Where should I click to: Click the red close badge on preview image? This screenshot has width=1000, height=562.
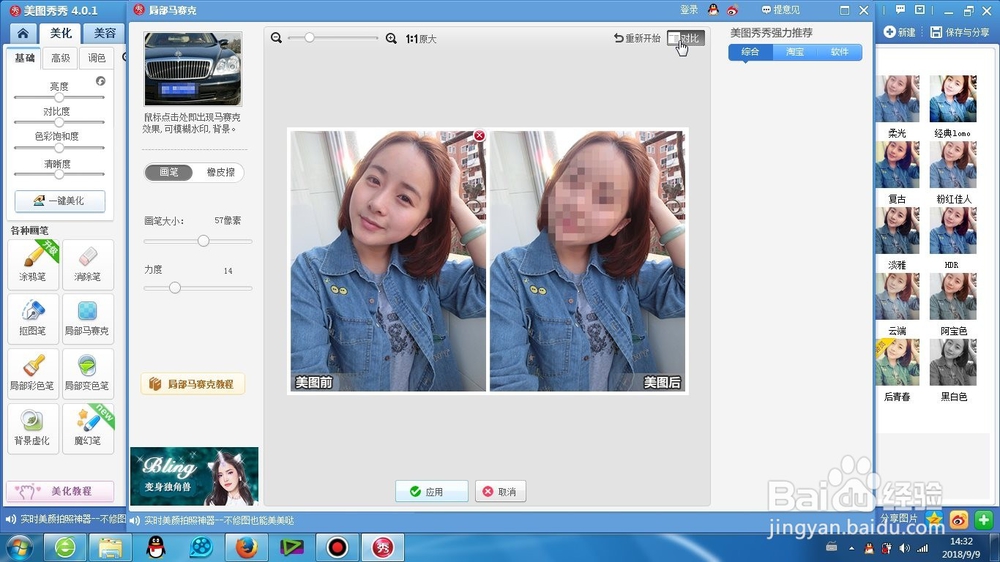tap(480, 135)
